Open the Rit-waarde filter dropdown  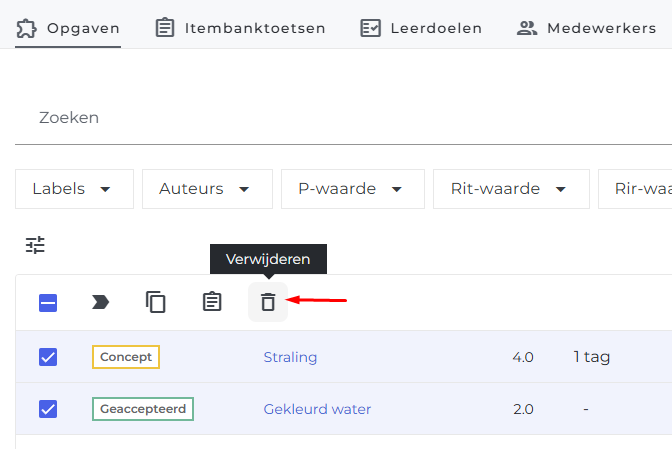point(511,189)
